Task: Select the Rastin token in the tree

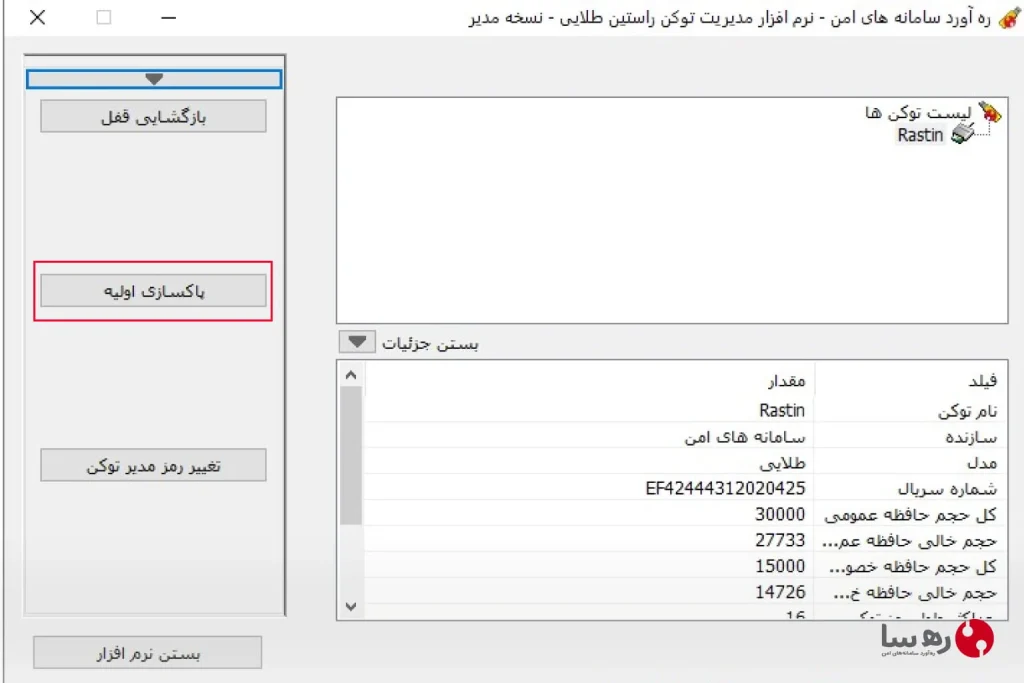Action: tap(920, 135)
